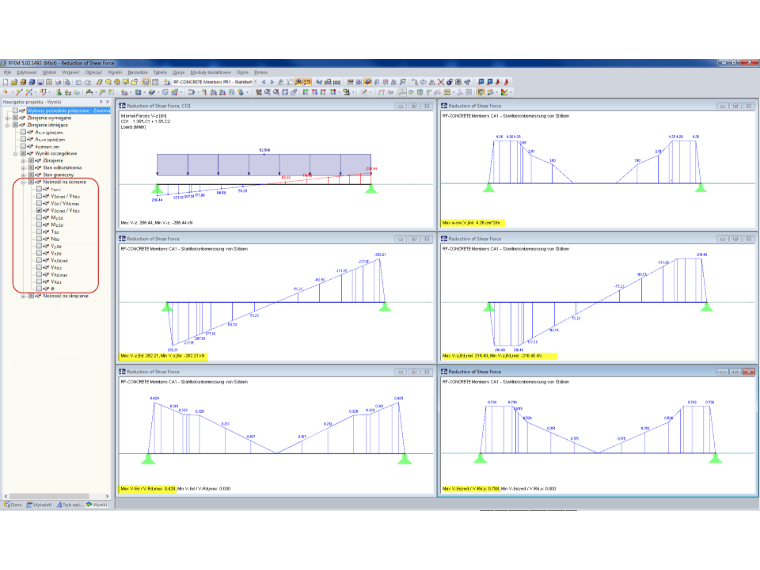The width and height of the screenshot is (760, 570).
Task: Click the last red PDF-style icon in first toolbar
Action: [507, 82]
